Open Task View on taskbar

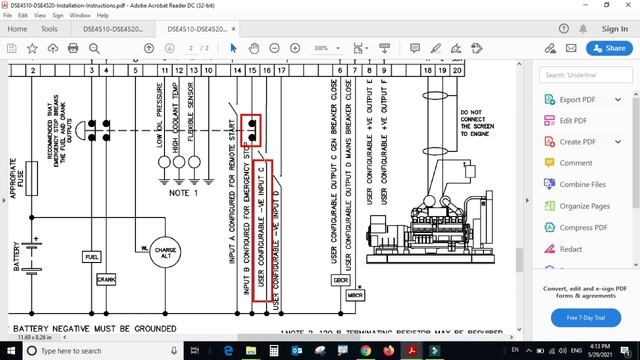coord(195,351)
